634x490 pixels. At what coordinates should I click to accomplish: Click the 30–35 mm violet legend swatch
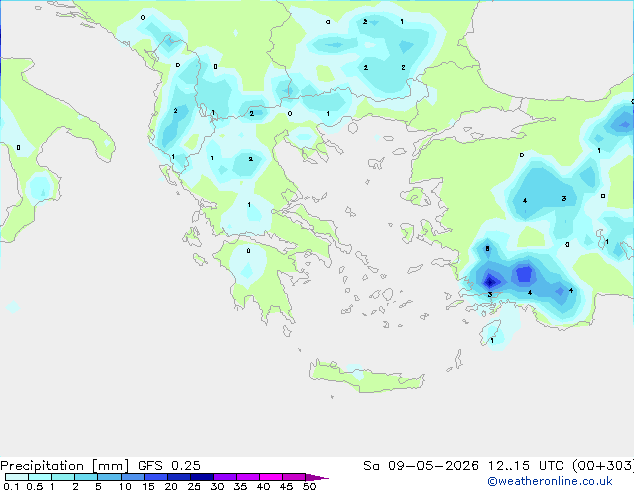click(x=225, y=477)
